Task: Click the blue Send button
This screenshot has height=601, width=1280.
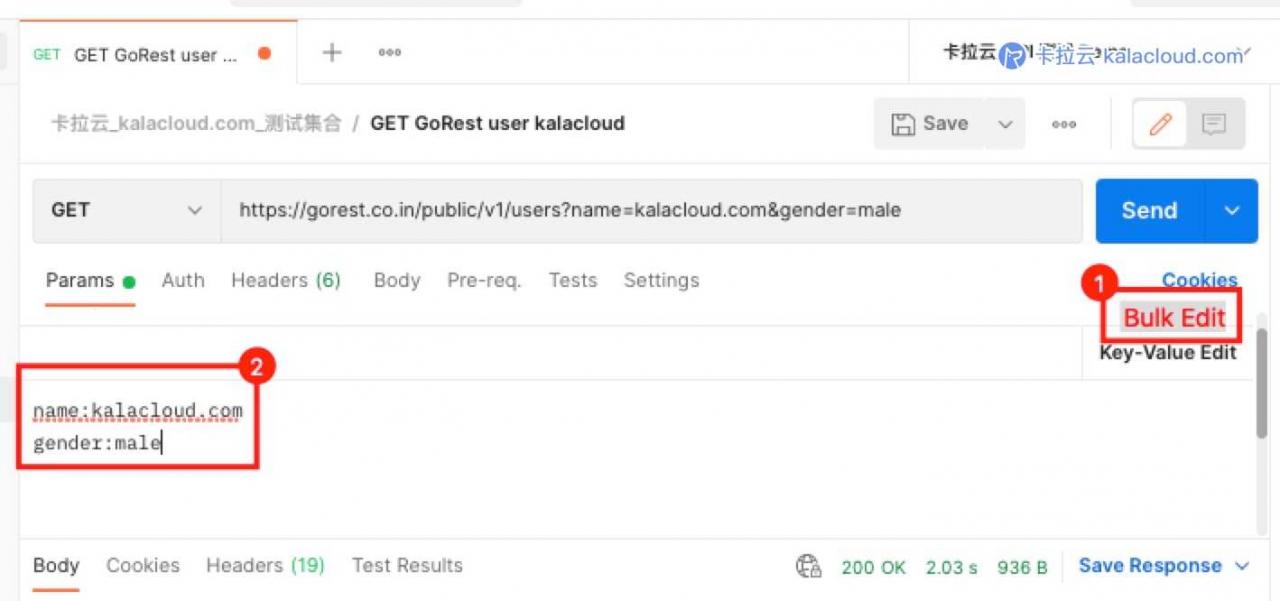Action: pos(1150,211)
